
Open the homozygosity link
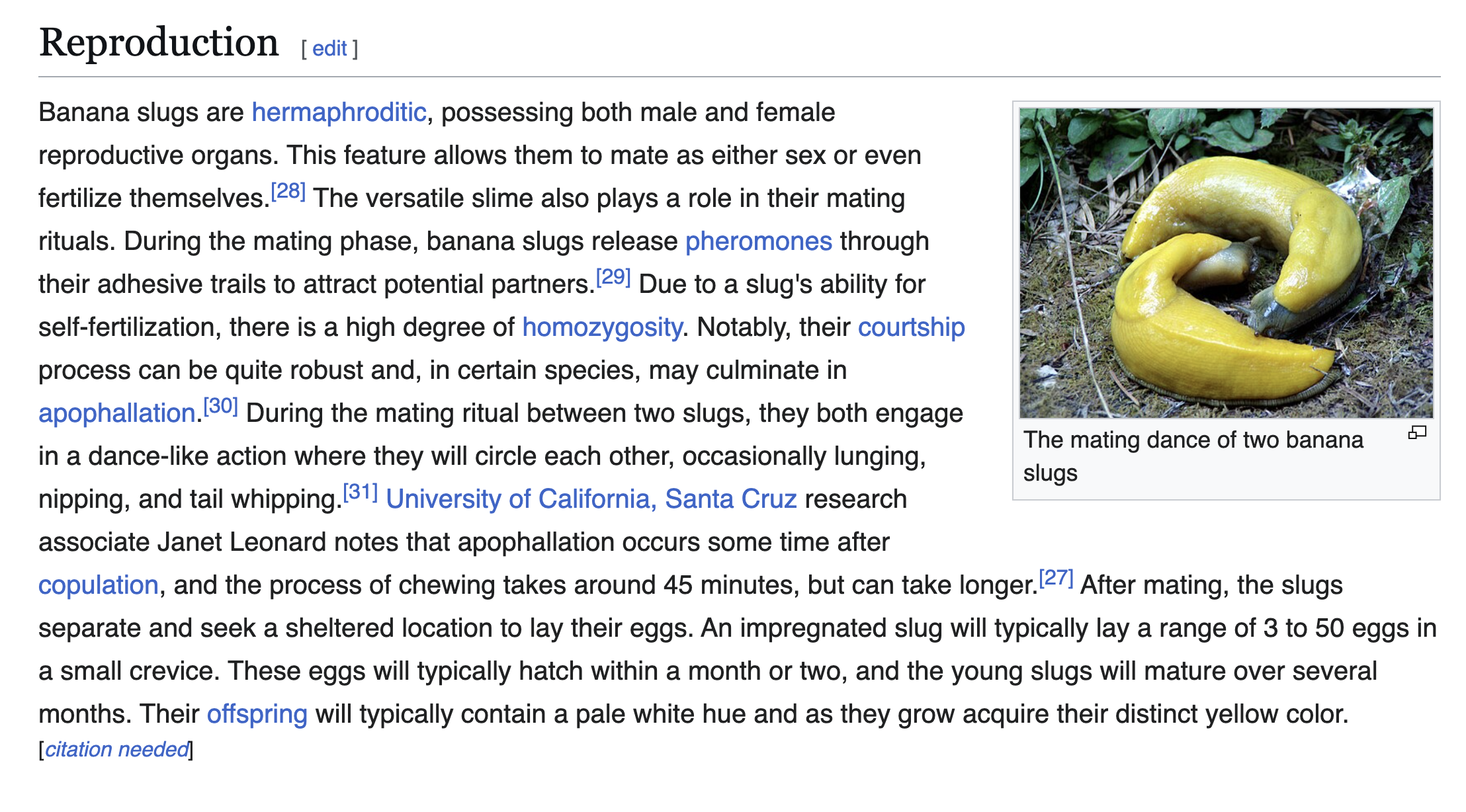coord(602,327)
